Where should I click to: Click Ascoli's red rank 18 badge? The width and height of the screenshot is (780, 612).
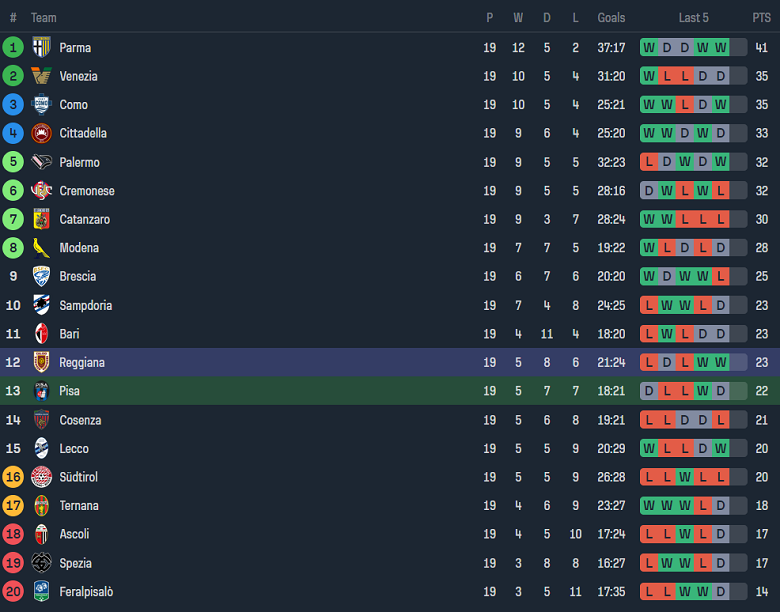[x=13, y=534]
